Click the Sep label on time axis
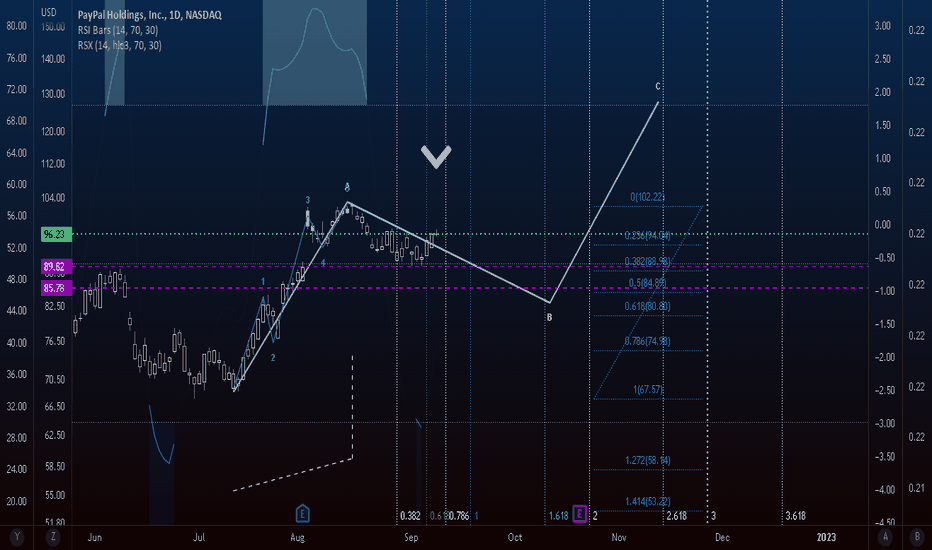The image size is (932, 550). point(411,537)
